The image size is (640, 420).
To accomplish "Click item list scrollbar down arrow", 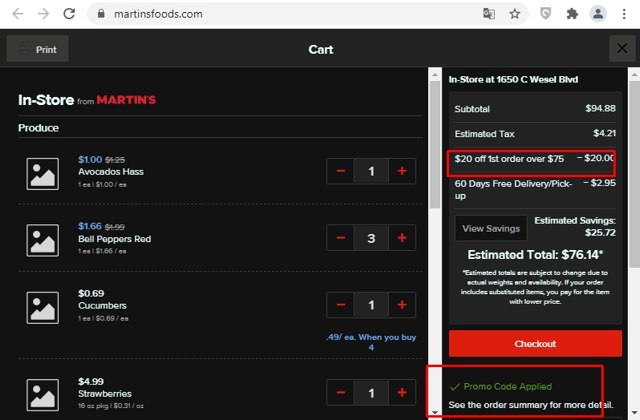I will [x=435, y=413].
